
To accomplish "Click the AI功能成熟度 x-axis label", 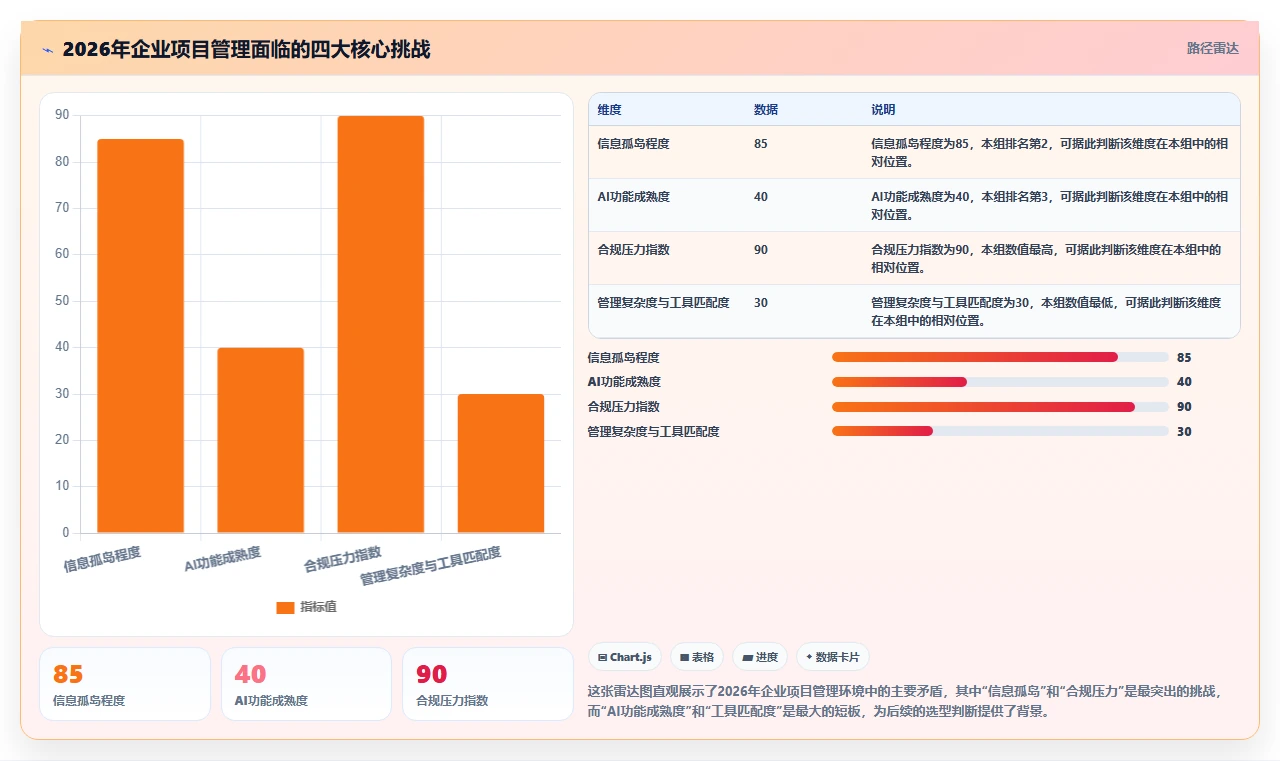I will tap(222, 559).
